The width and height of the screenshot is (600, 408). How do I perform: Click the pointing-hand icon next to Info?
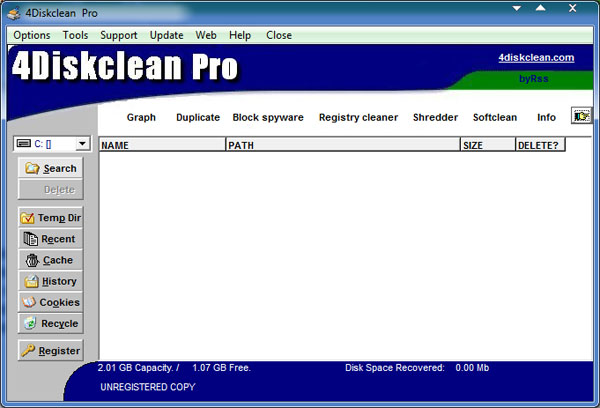pos(581,116)
